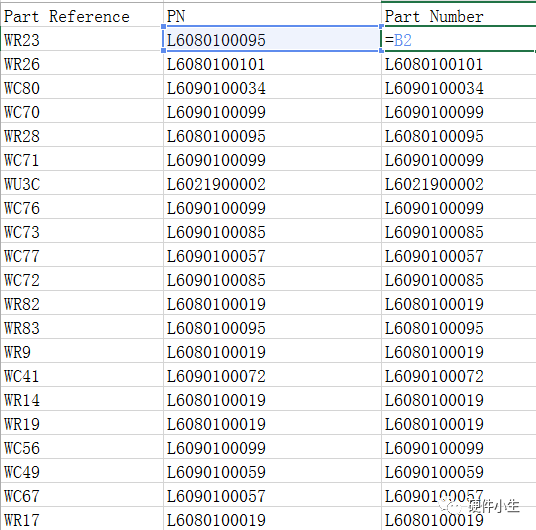Screen dimensions: 536x530
Task: Click the WR82 cell
Action: coord(82,303)
